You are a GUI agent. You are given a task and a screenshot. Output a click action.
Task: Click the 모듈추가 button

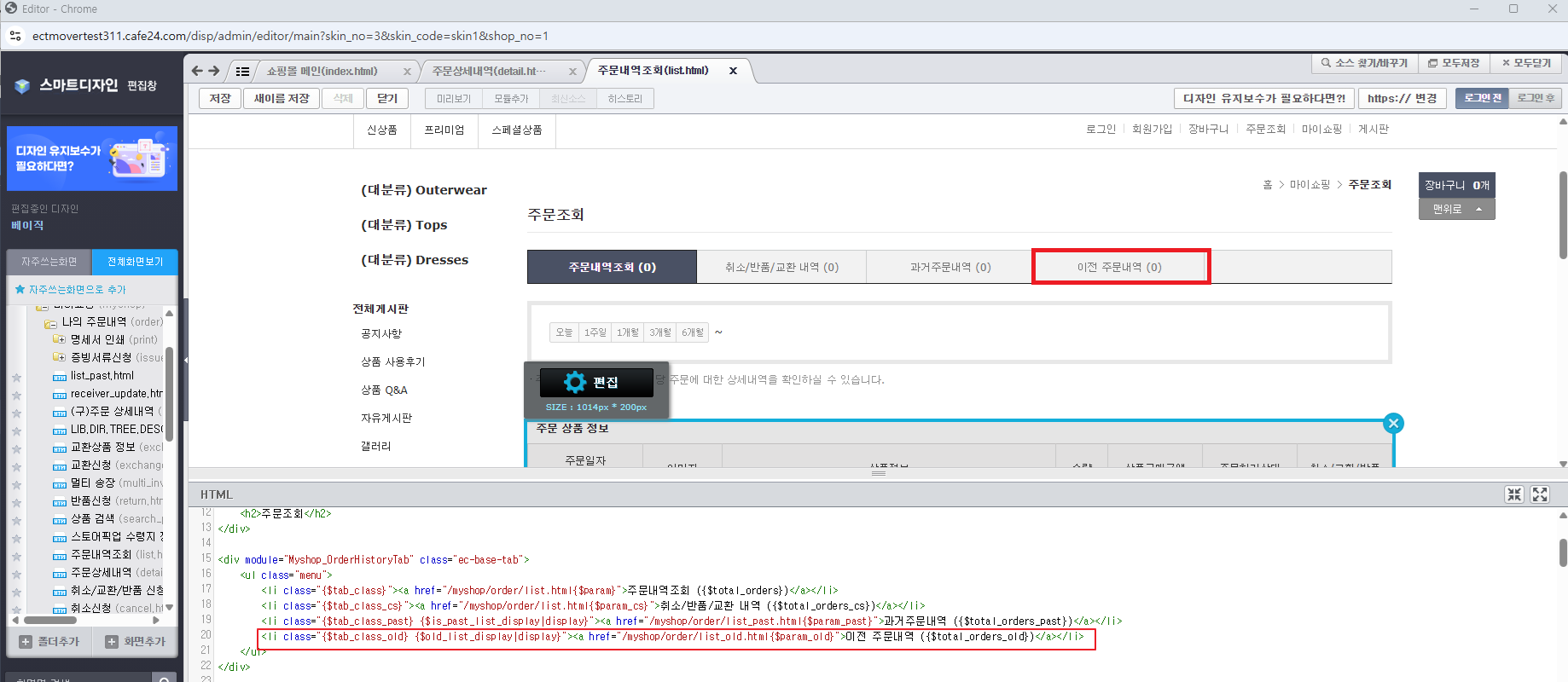pyautogui.click(x=511, y=99)
